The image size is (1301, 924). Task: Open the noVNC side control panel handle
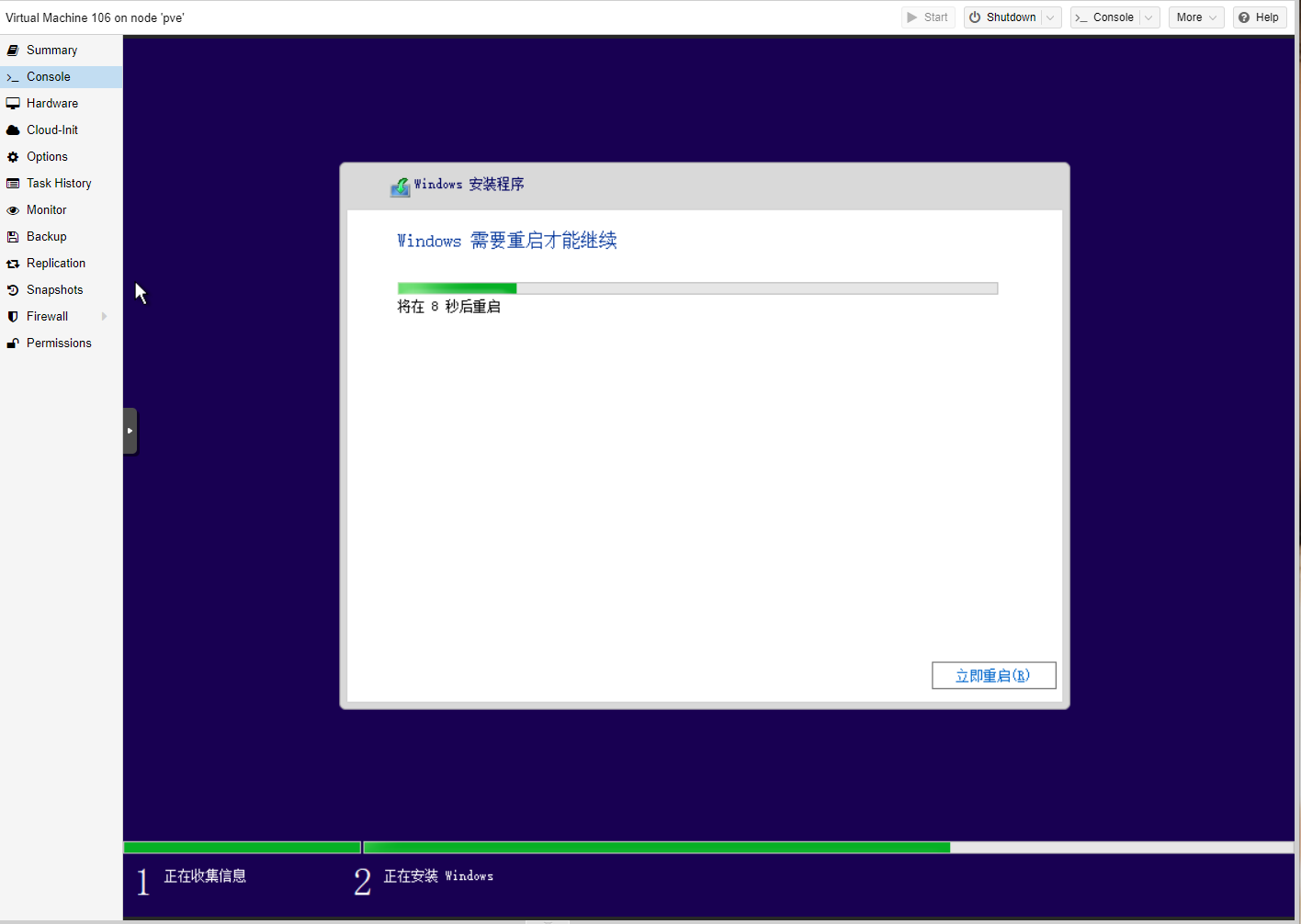[x=130, y=431]
